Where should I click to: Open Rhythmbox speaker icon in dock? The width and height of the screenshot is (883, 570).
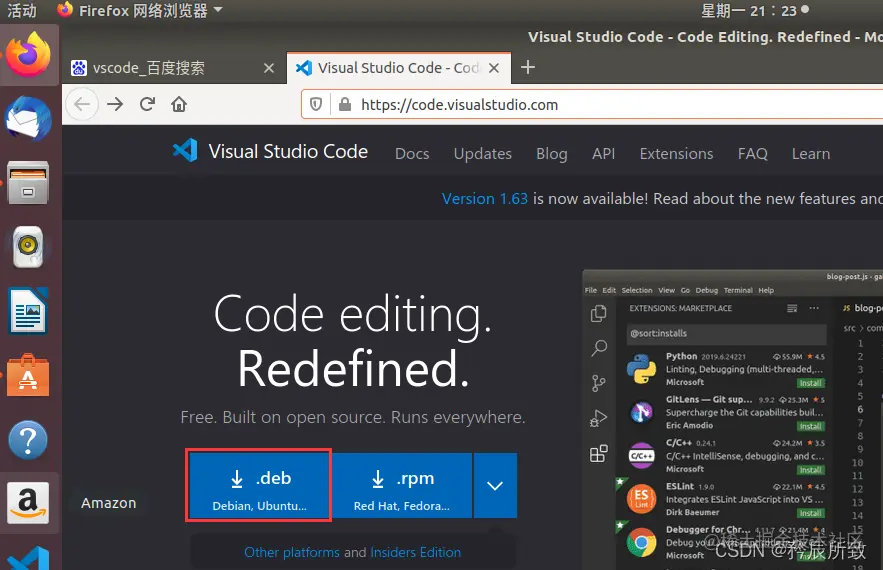[x=28, y=247]
